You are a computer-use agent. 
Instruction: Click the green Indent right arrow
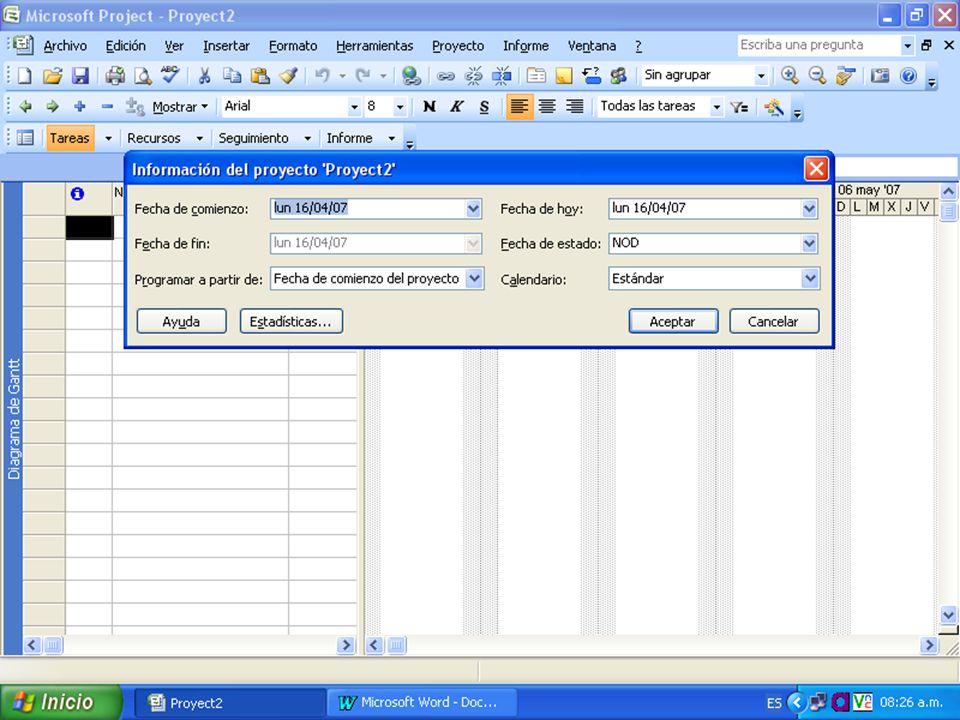pyautogui.click(x=53, y=107)
